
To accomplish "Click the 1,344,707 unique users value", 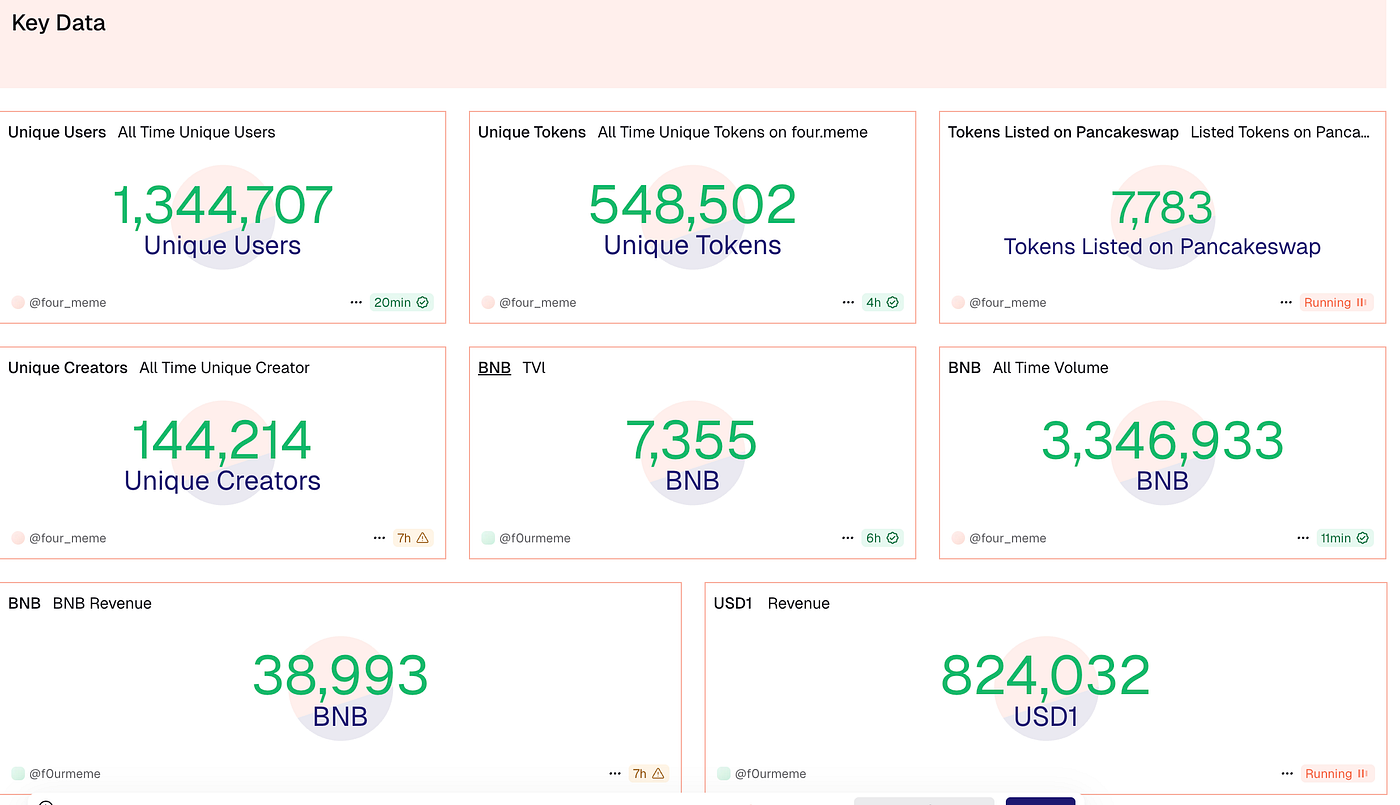I will 222,206.
